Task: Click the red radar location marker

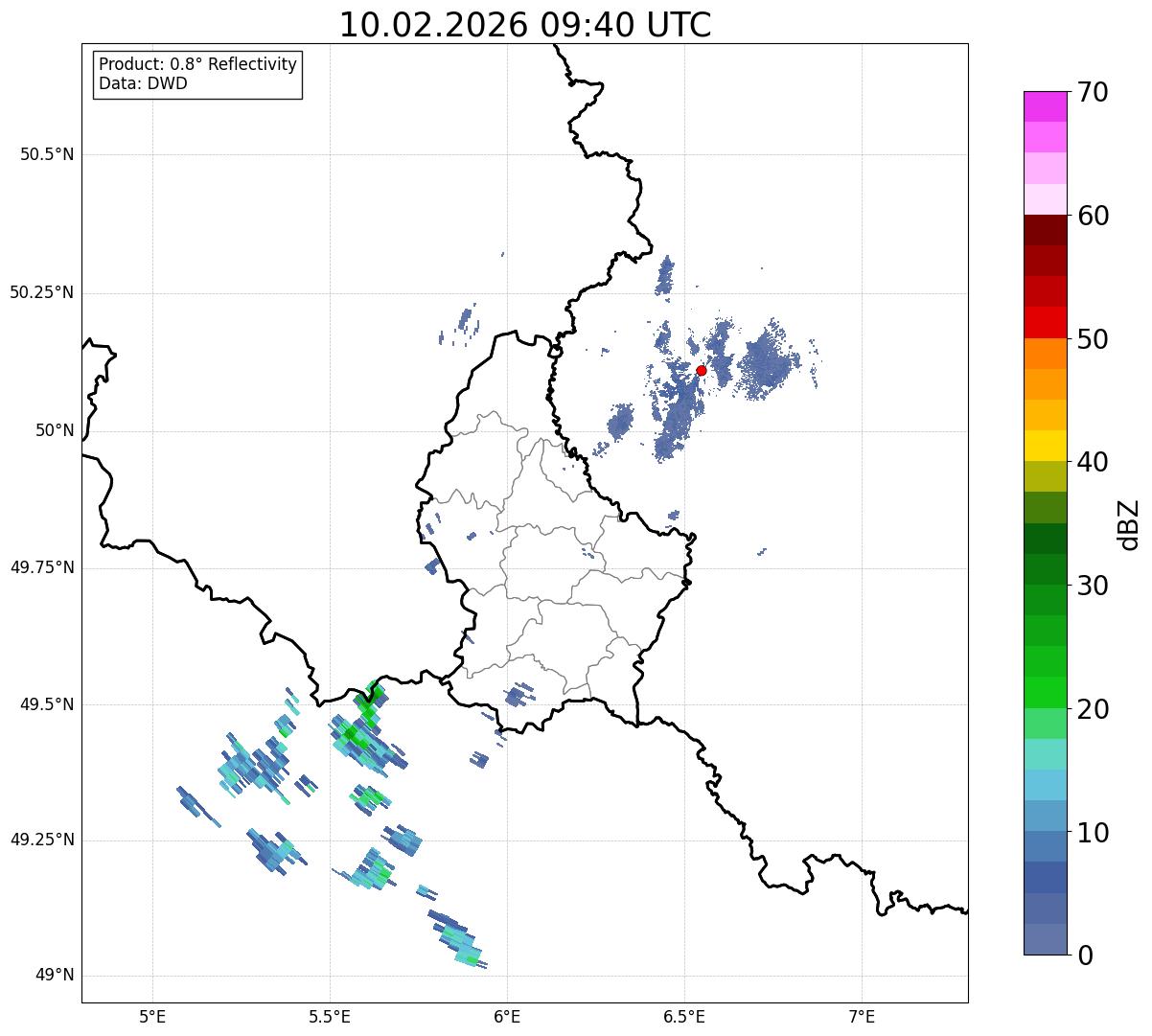Action: pyautogui.click(x=702, y=370)
